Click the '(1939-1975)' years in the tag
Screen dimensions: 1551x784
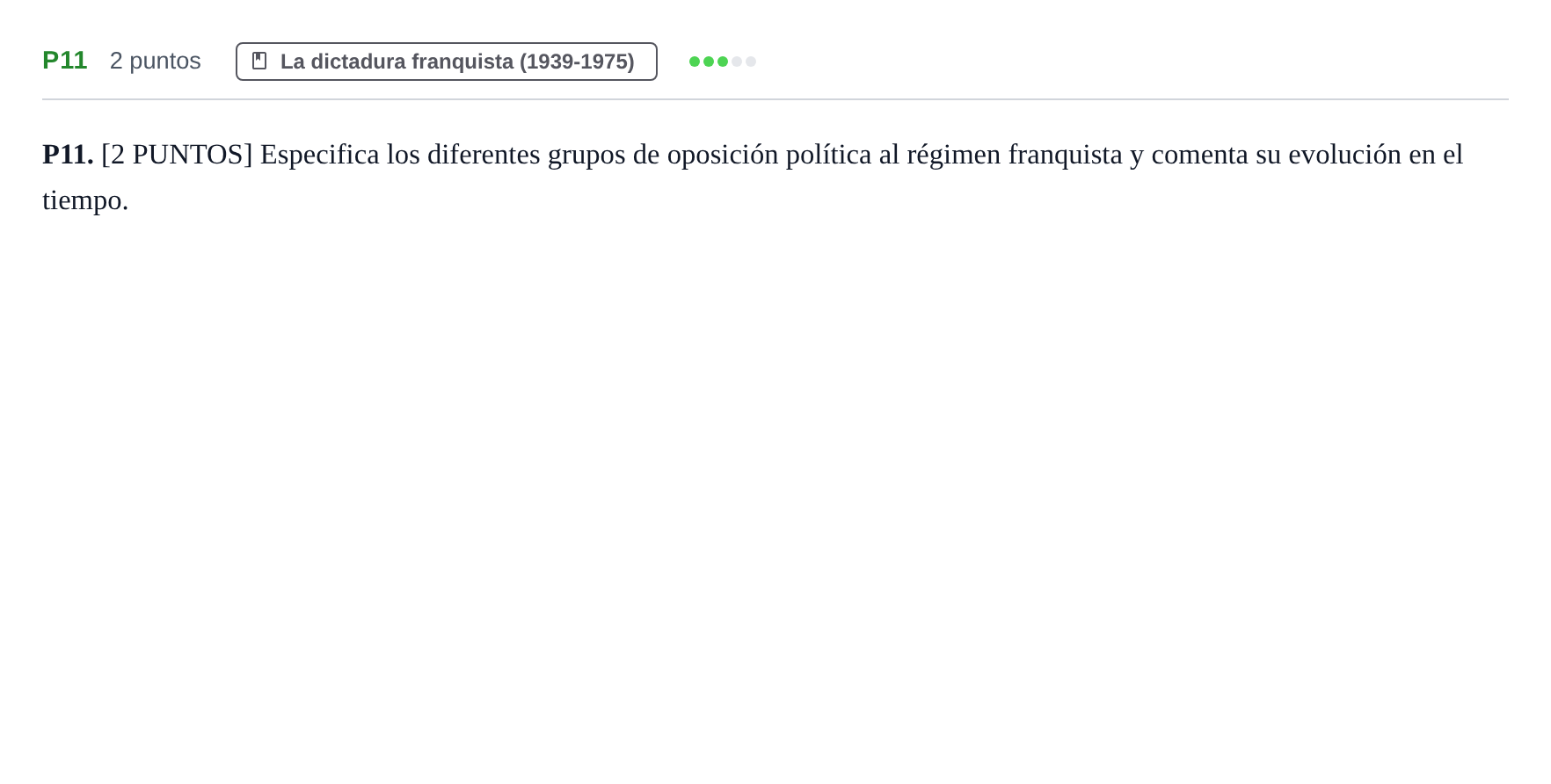[577, 62]
